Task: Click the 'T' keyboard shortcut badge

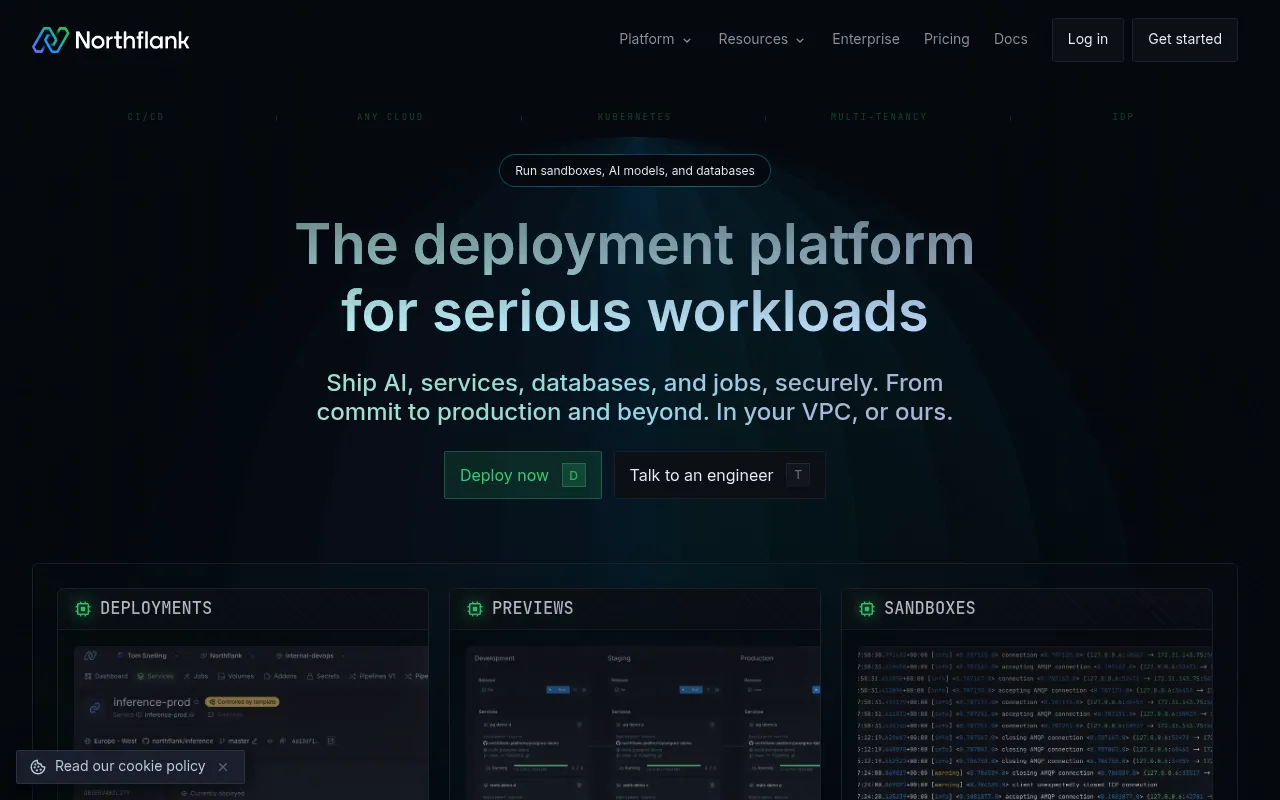Action: (x=798, y=475)
